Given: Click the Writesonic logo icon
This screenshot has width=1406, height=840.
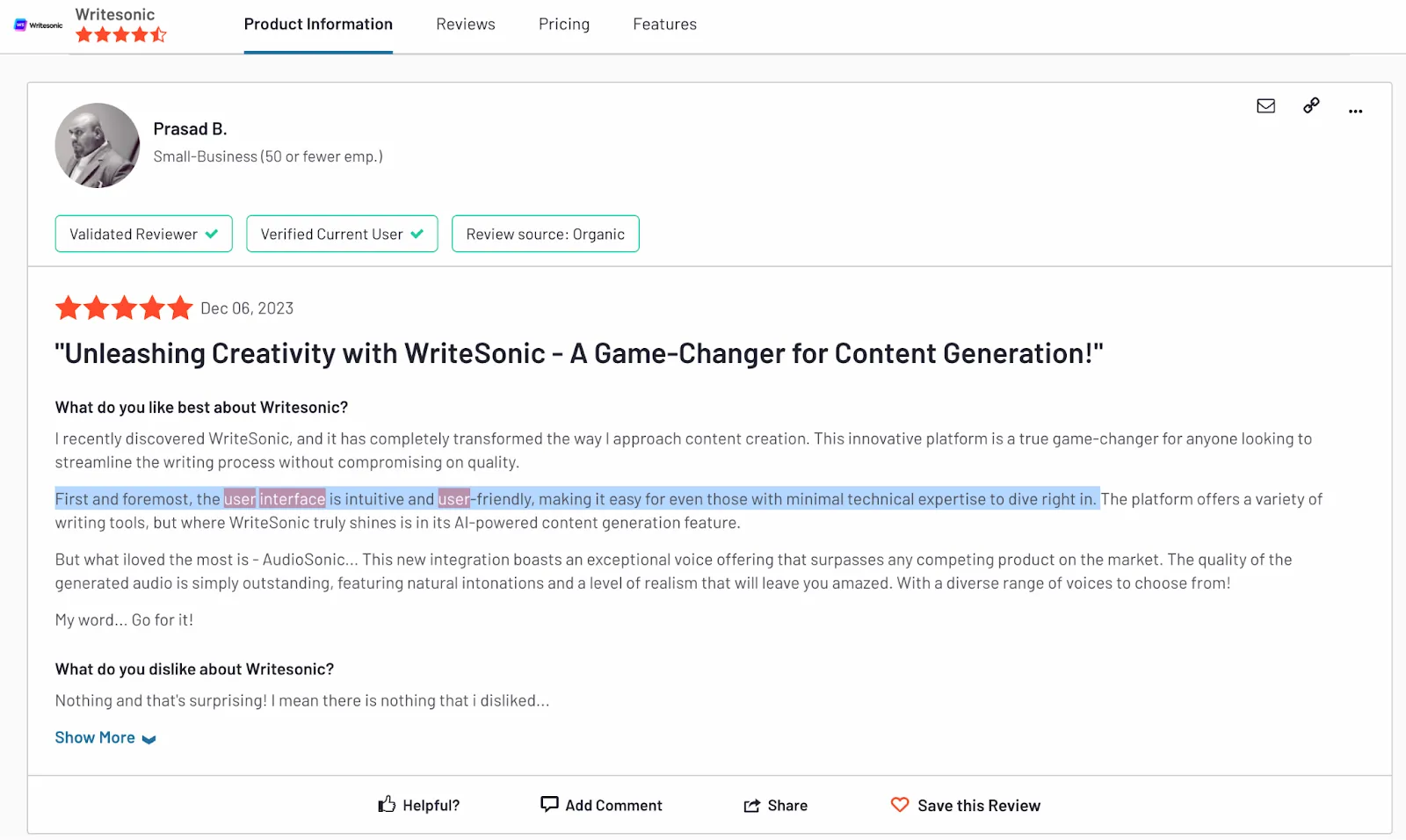Looking at the screenshot, I should [39, 25].
